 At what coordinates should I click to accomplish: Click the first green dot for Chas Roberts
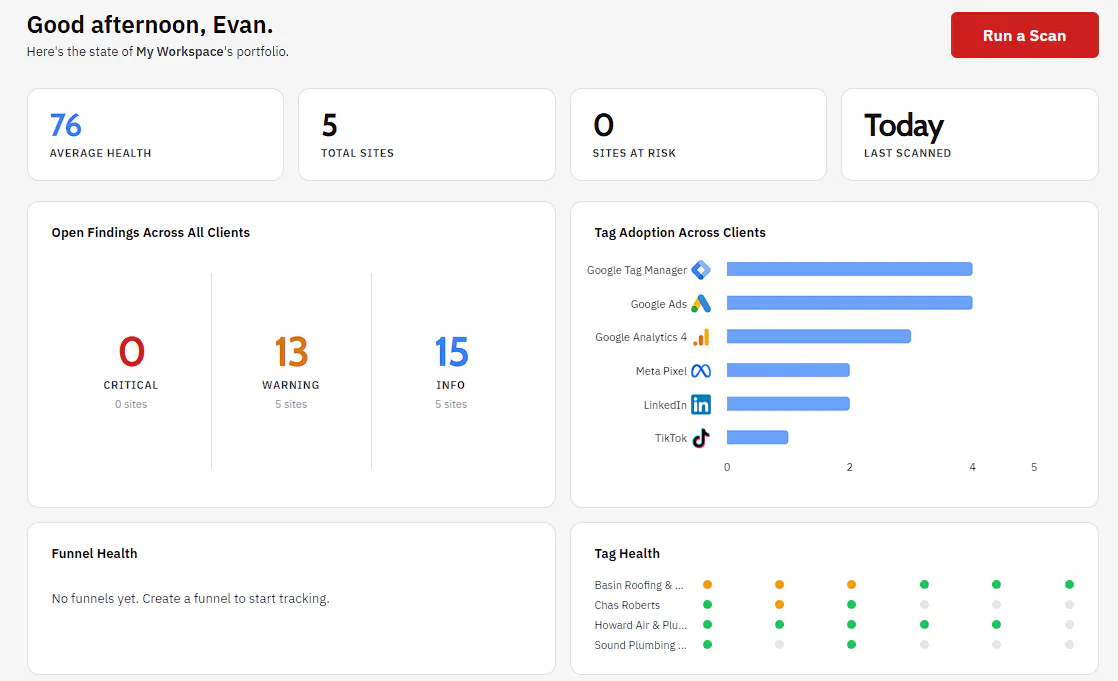(707, 604)
